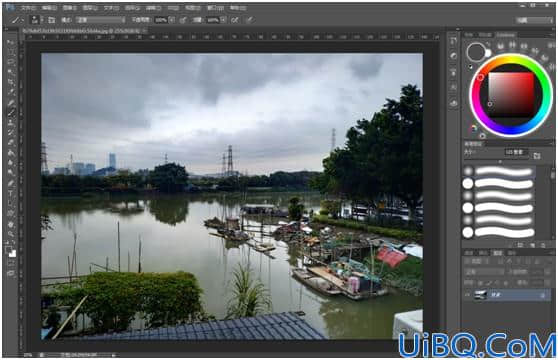The height and width of the screenshot is (360, 558).
Task: Select the highlighted first brush preset stroke
Action: pyautogui.click(x=504, y=171)
